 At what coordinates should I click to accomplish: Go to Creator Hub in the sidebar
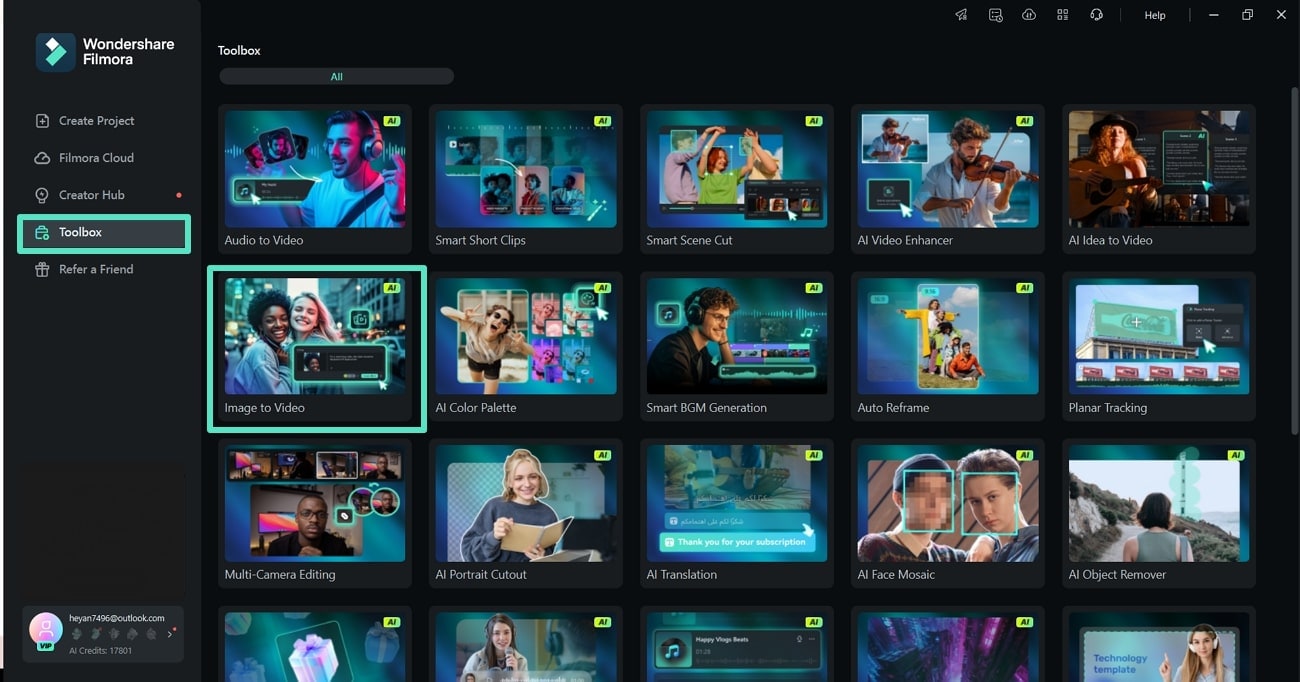click(x=92, y=195)
